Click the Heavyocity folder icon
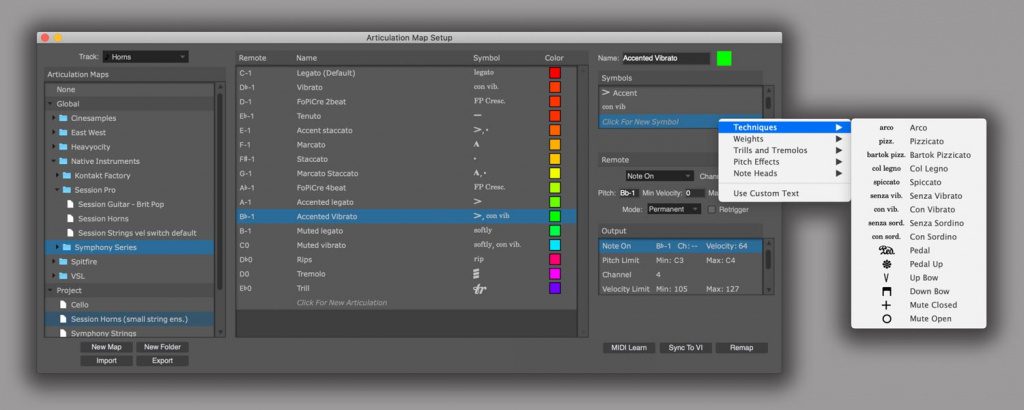Viewport: 1024px width, 410px height. point(63,147)
